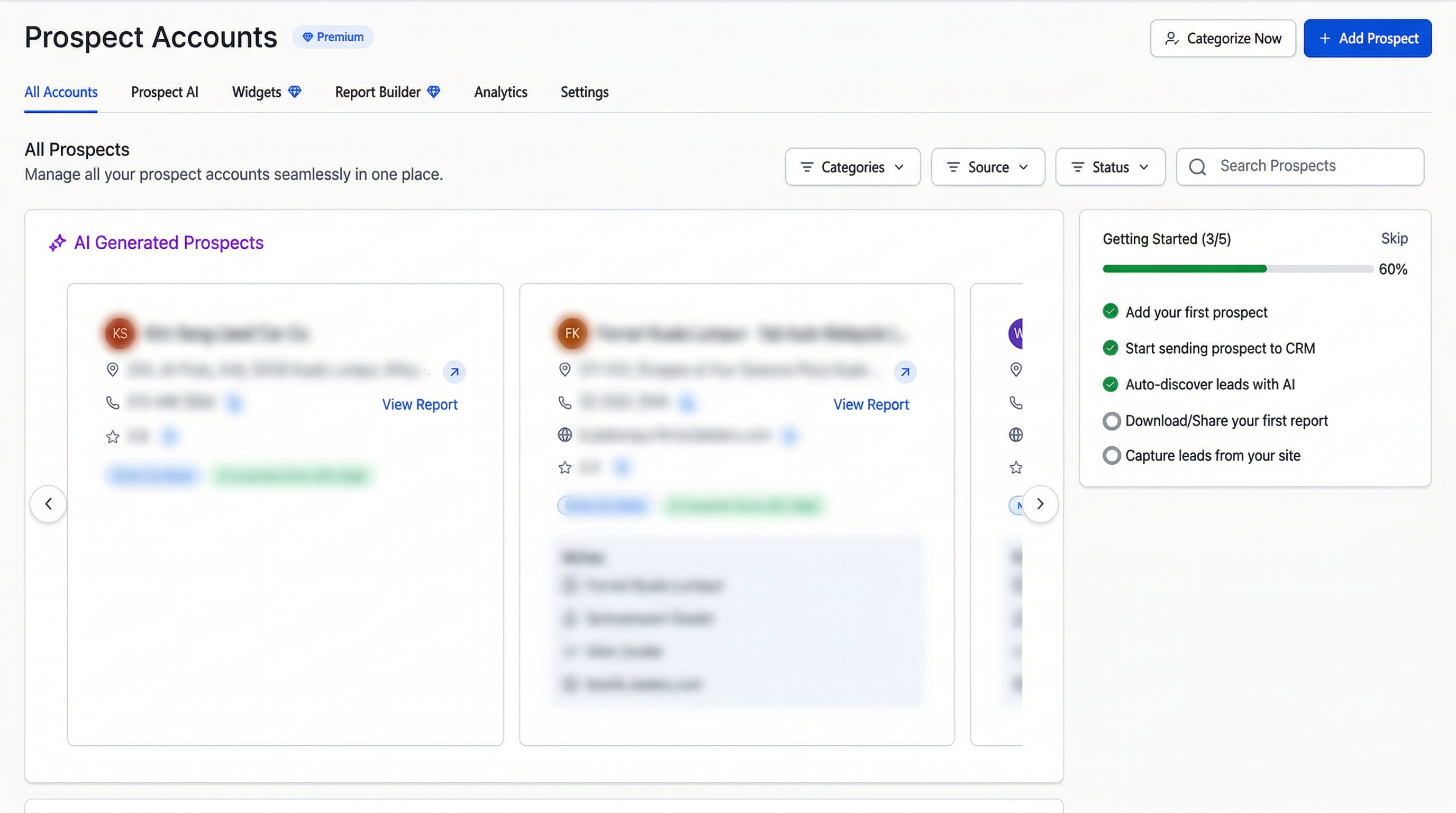Click location pin icon on FK card
The width and height of the screenshot is (1456, 813).
[x=565, y=370]
